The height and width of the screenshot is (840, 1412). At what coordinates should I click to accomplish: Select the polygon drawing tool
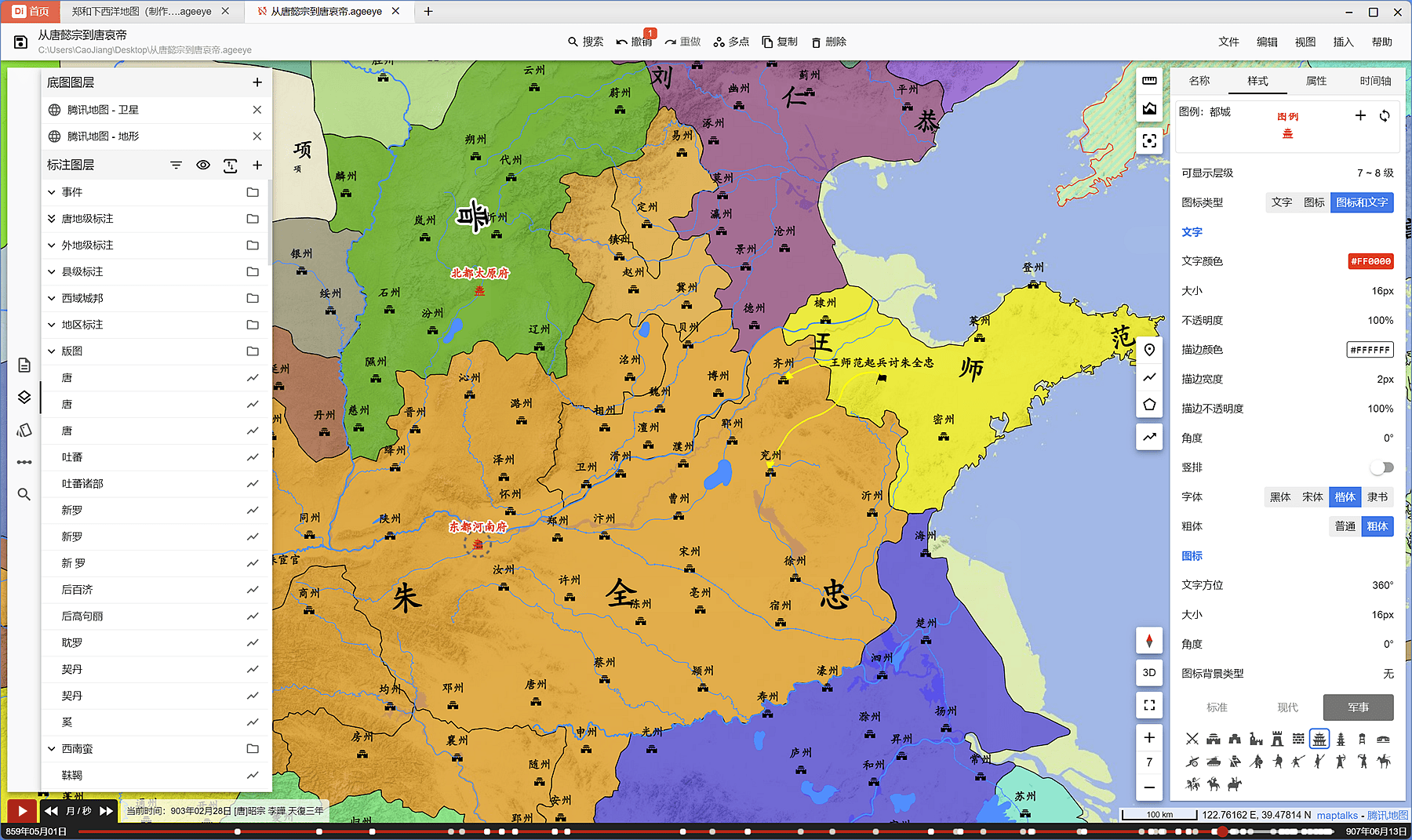(x=1149, y=405)
